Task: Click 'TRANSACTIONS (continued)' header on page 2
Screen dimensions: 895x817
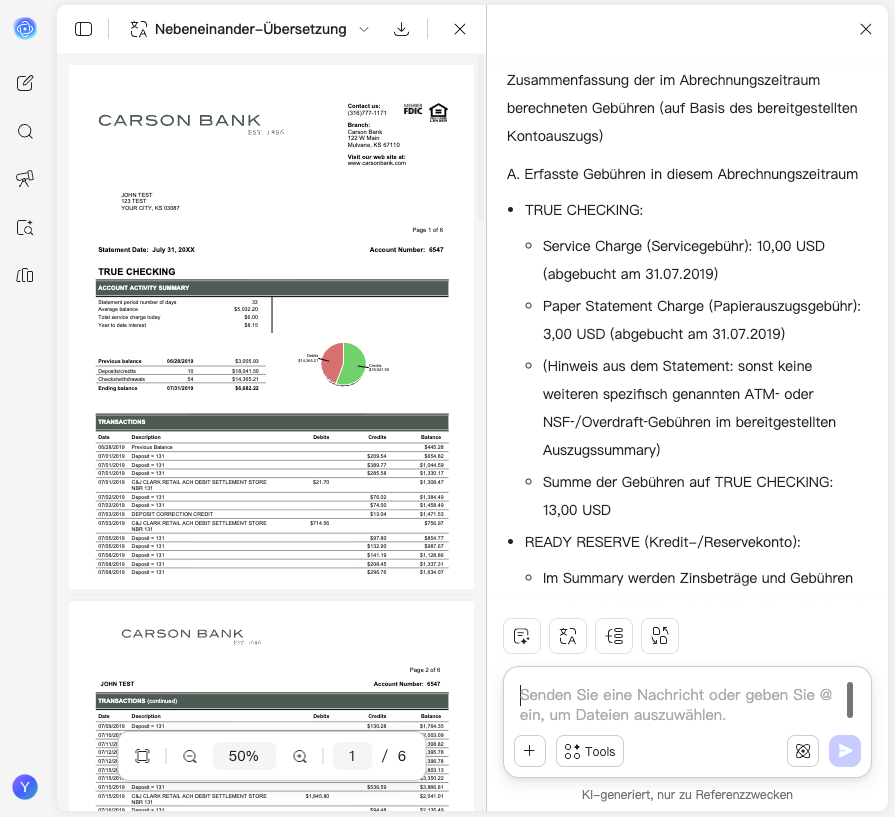Action: [x=272, y=701]
